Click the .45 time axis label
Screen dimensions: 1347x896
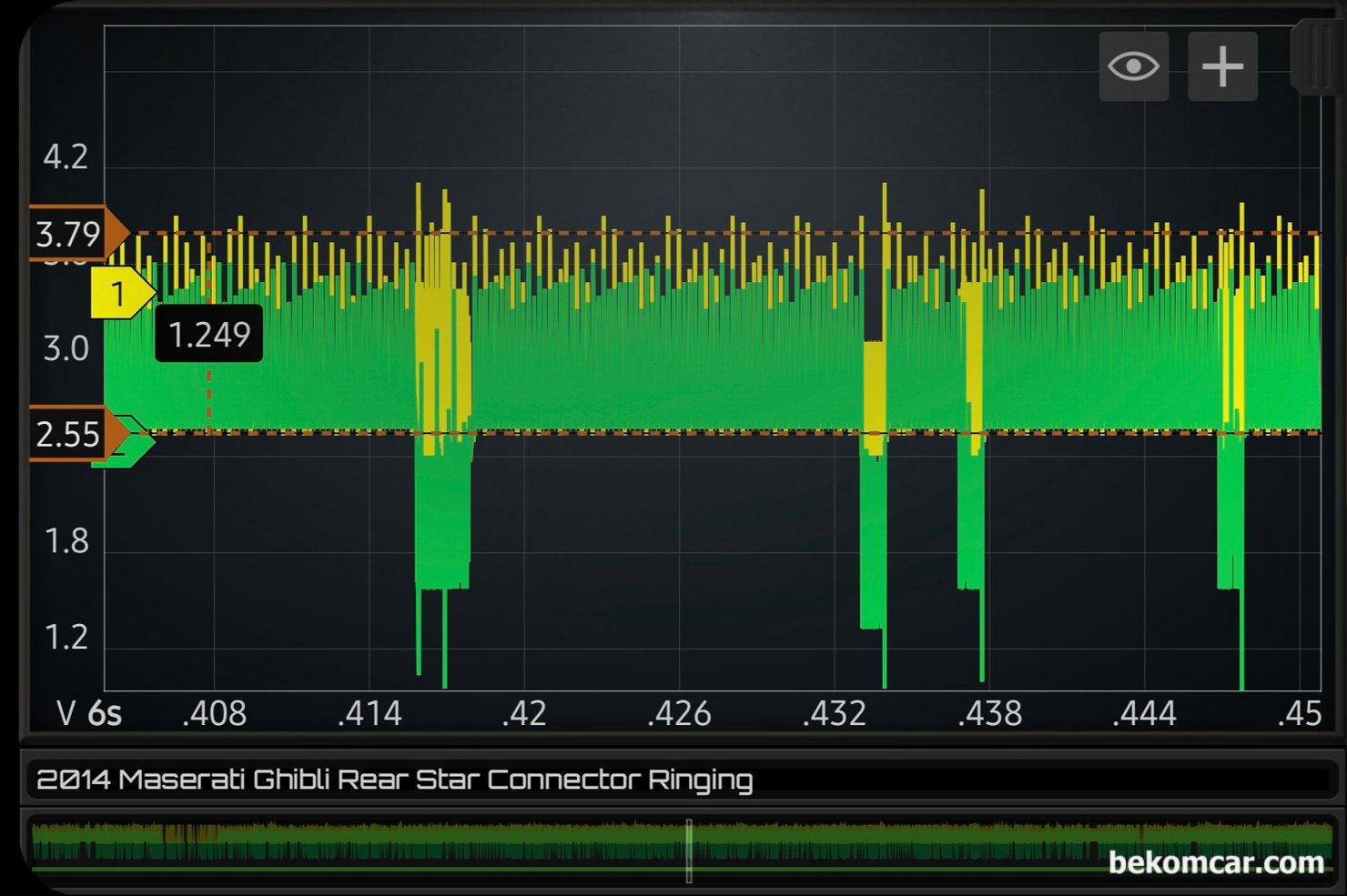[1300, 714]
